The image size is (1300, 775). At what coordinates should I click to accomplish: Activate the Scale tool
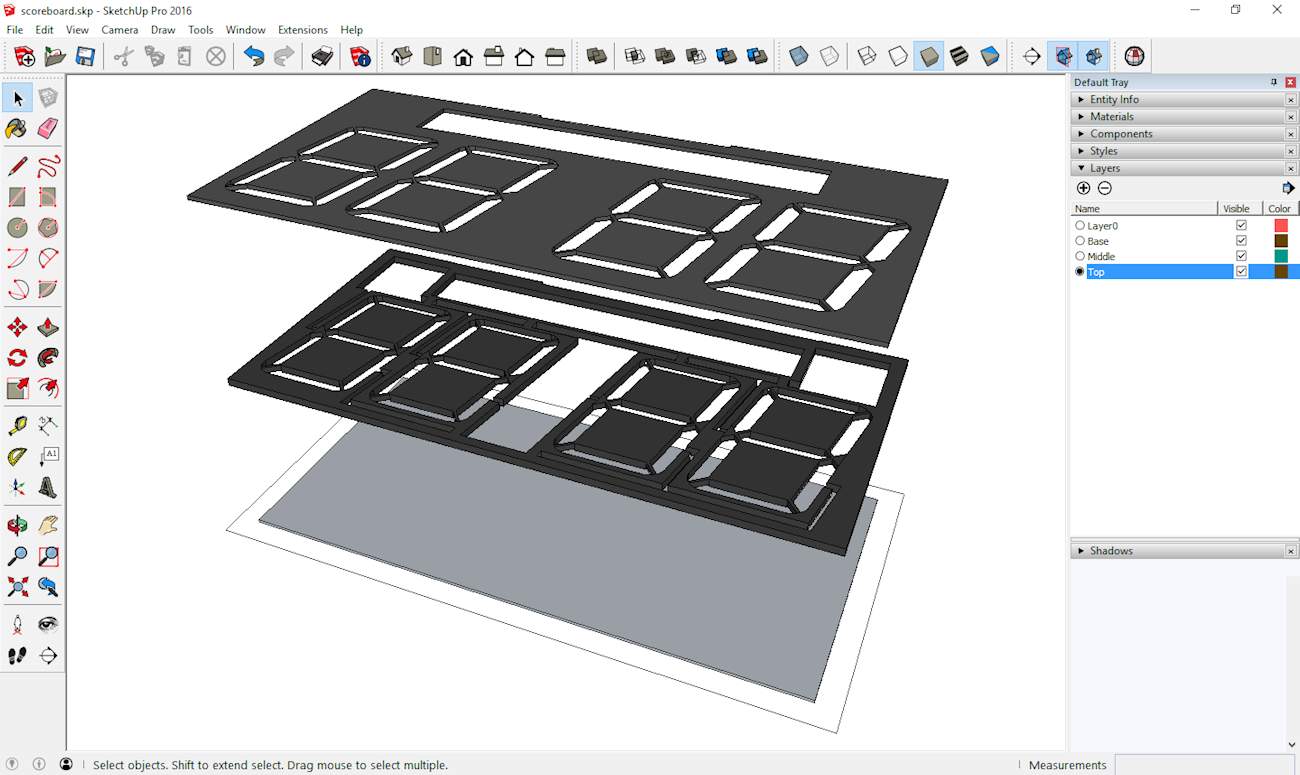pos(17,388)
